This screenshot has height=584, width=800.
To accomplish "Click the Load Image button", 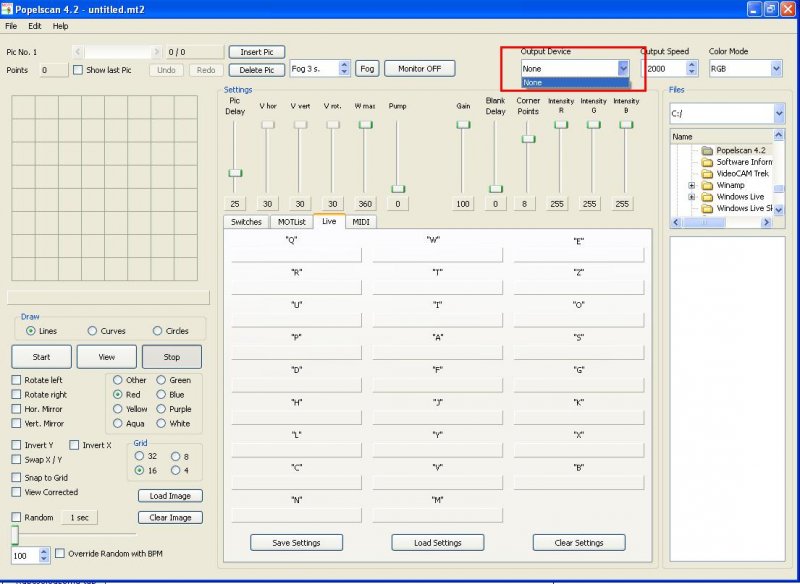I will coord(170,496).
